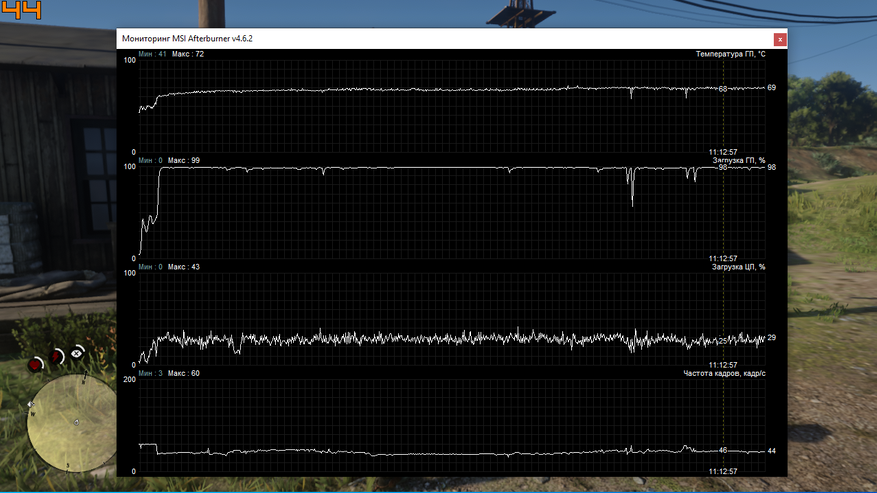Select the 'Частота кадров, кадр/с' graph label
Image resolution: width=877 pixels, height=493 pixels.
[x=724, y=373]
